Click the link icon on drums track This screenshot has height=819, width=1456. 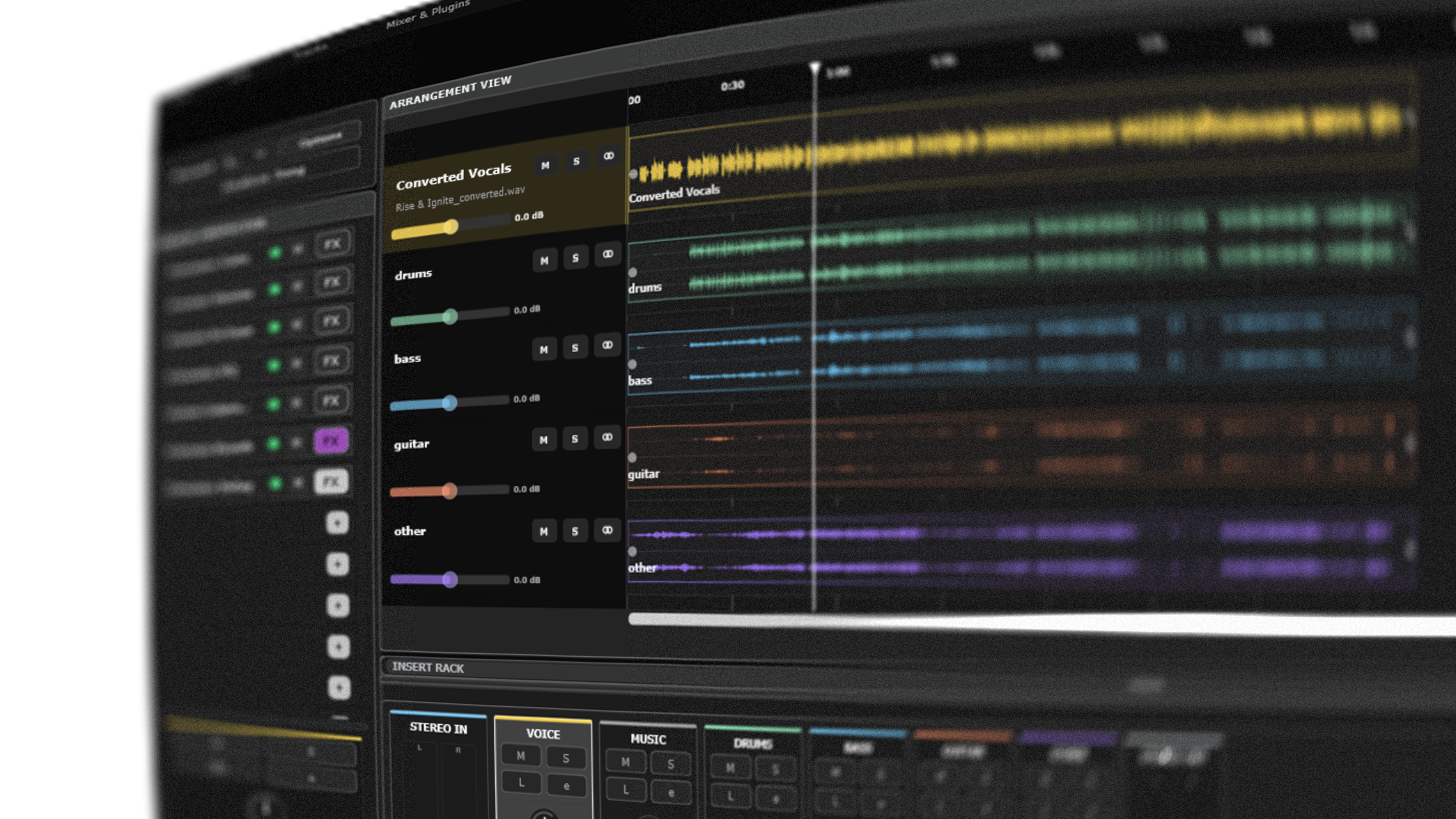coord(608,254)
